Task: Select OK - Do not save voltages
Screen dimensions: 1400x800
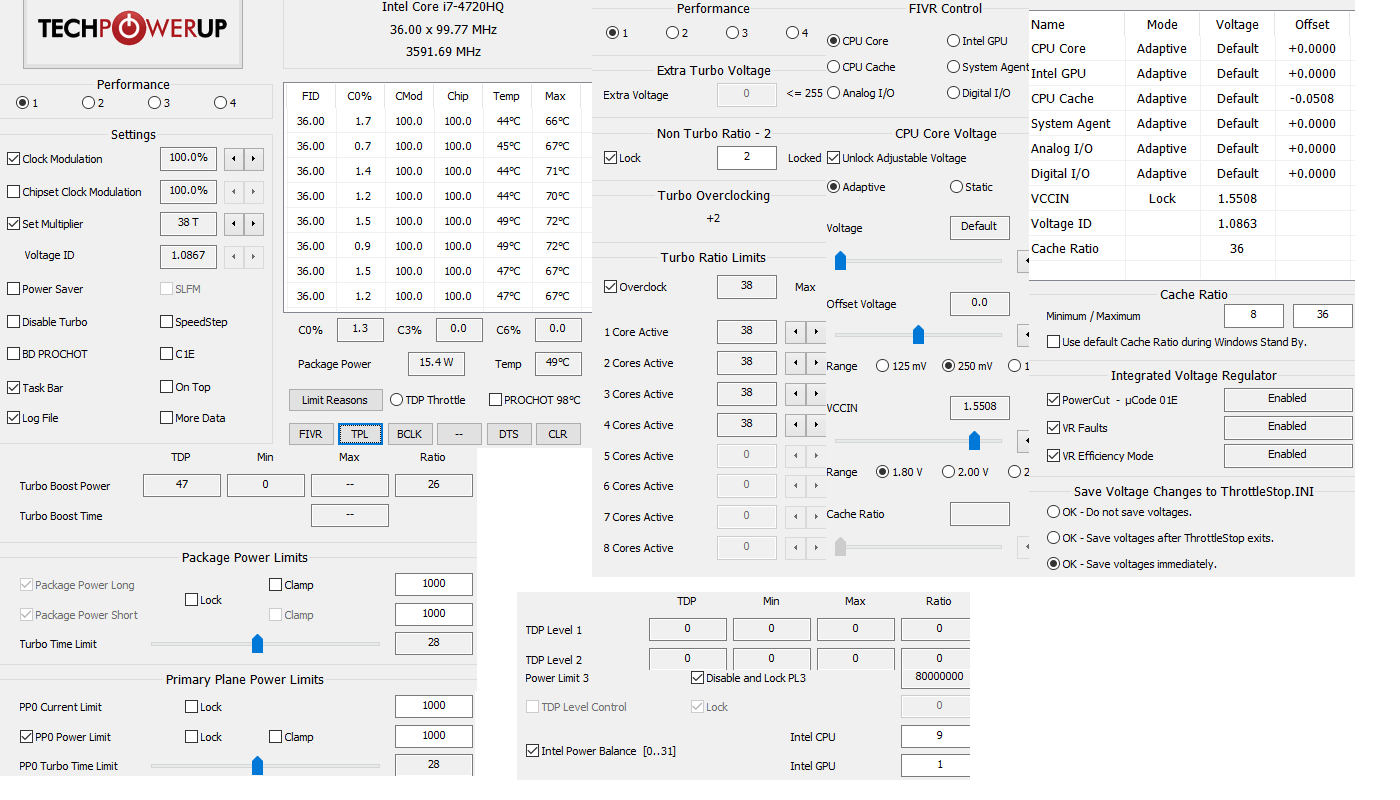Action: click(1053, 512)
